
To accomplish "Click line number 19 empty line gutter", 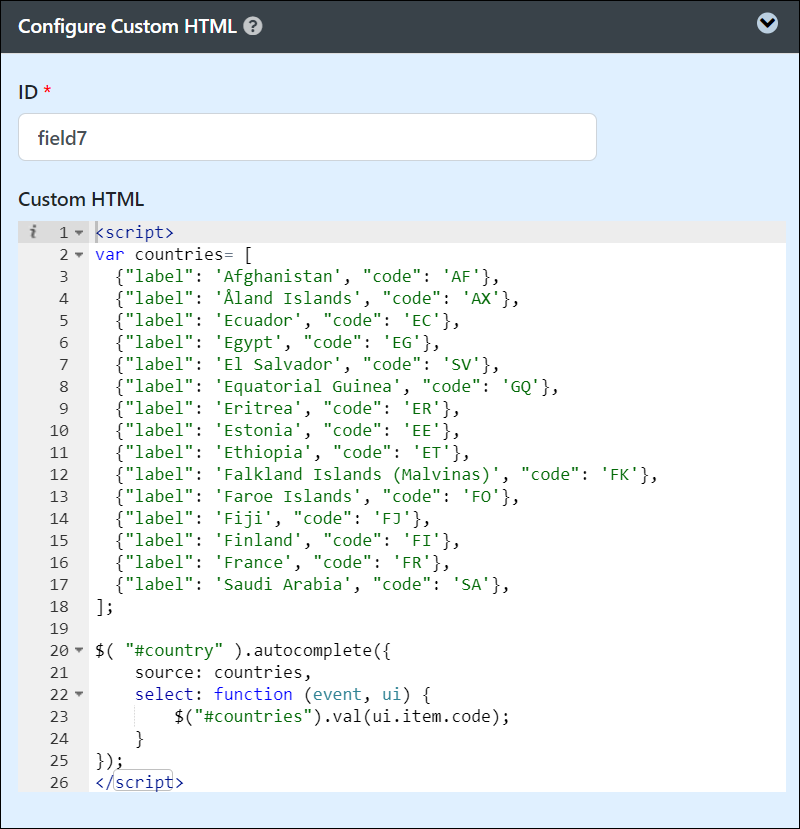I will [x=59, y=628].
